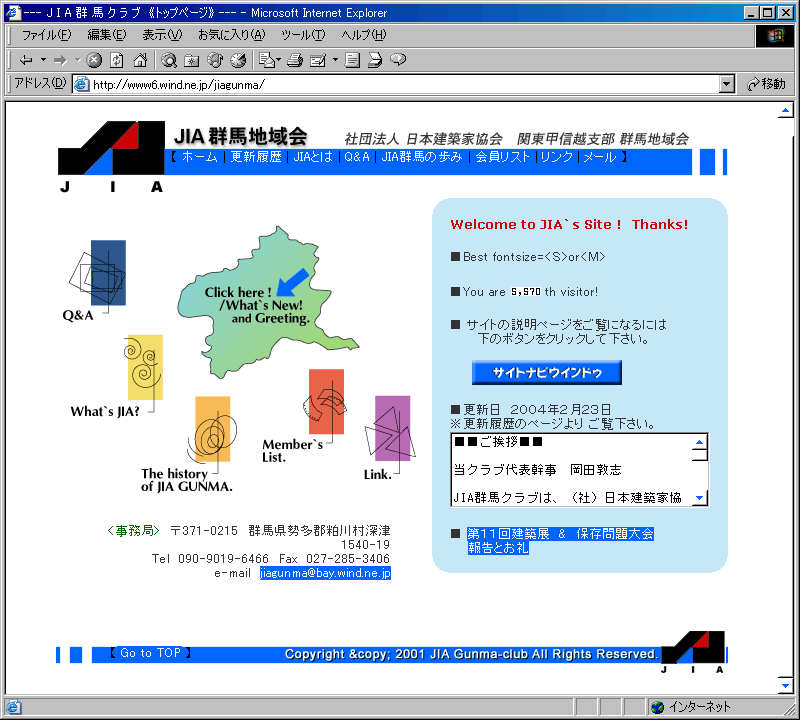The image size is (800, 720).
Task: Click the Windows logo throbber icon
Action: click(774, 35)
